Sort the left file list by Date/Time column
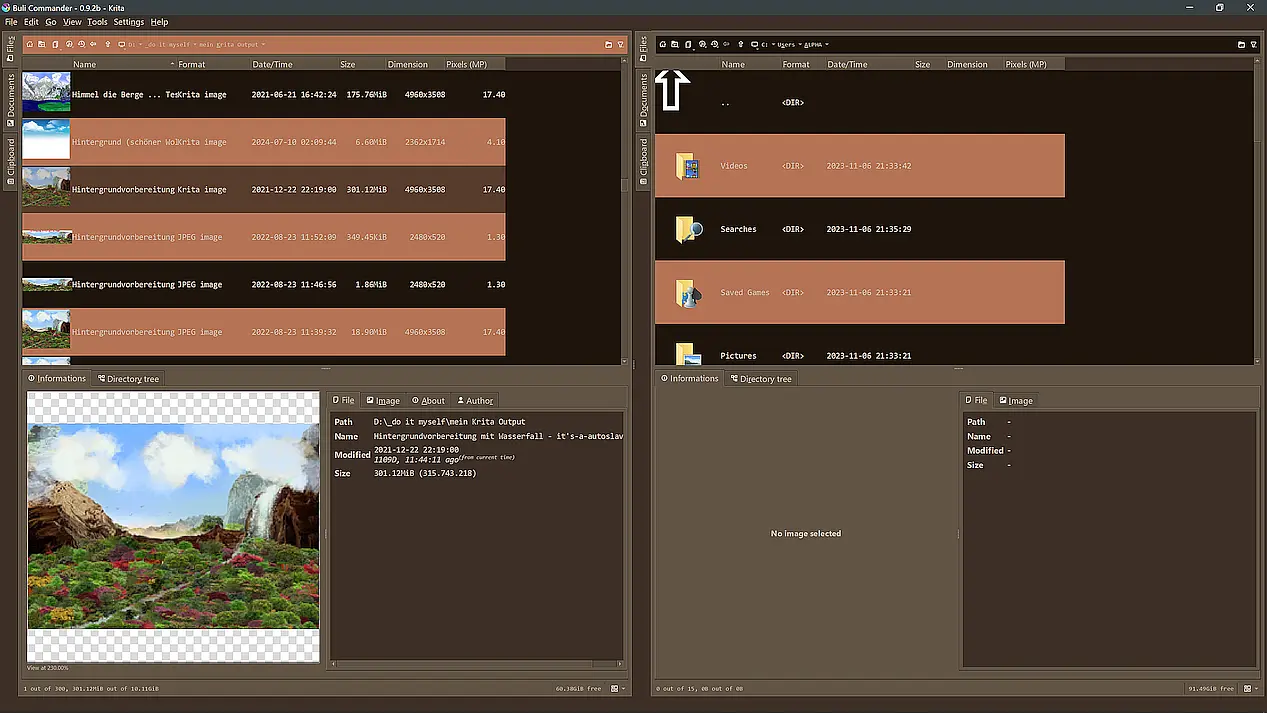This screenshot has height=713, width=1267. click(272, 64)
